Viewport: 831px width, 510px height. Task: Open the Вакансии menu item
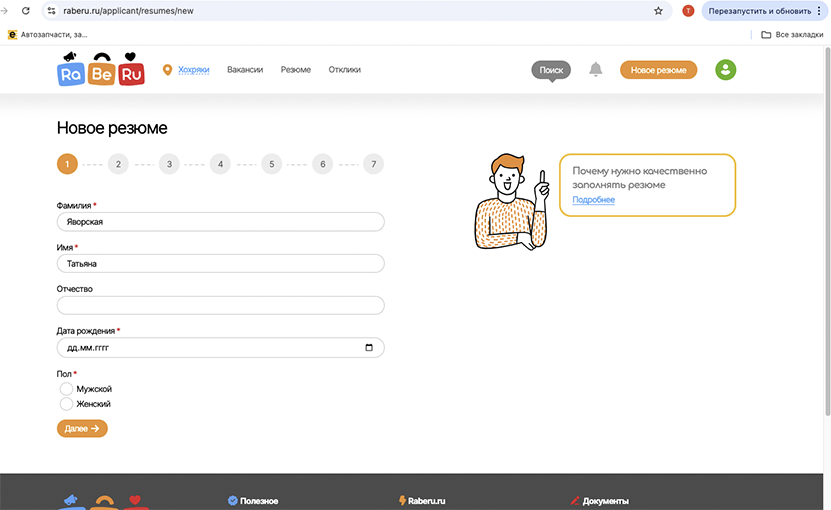pos(245,70)
